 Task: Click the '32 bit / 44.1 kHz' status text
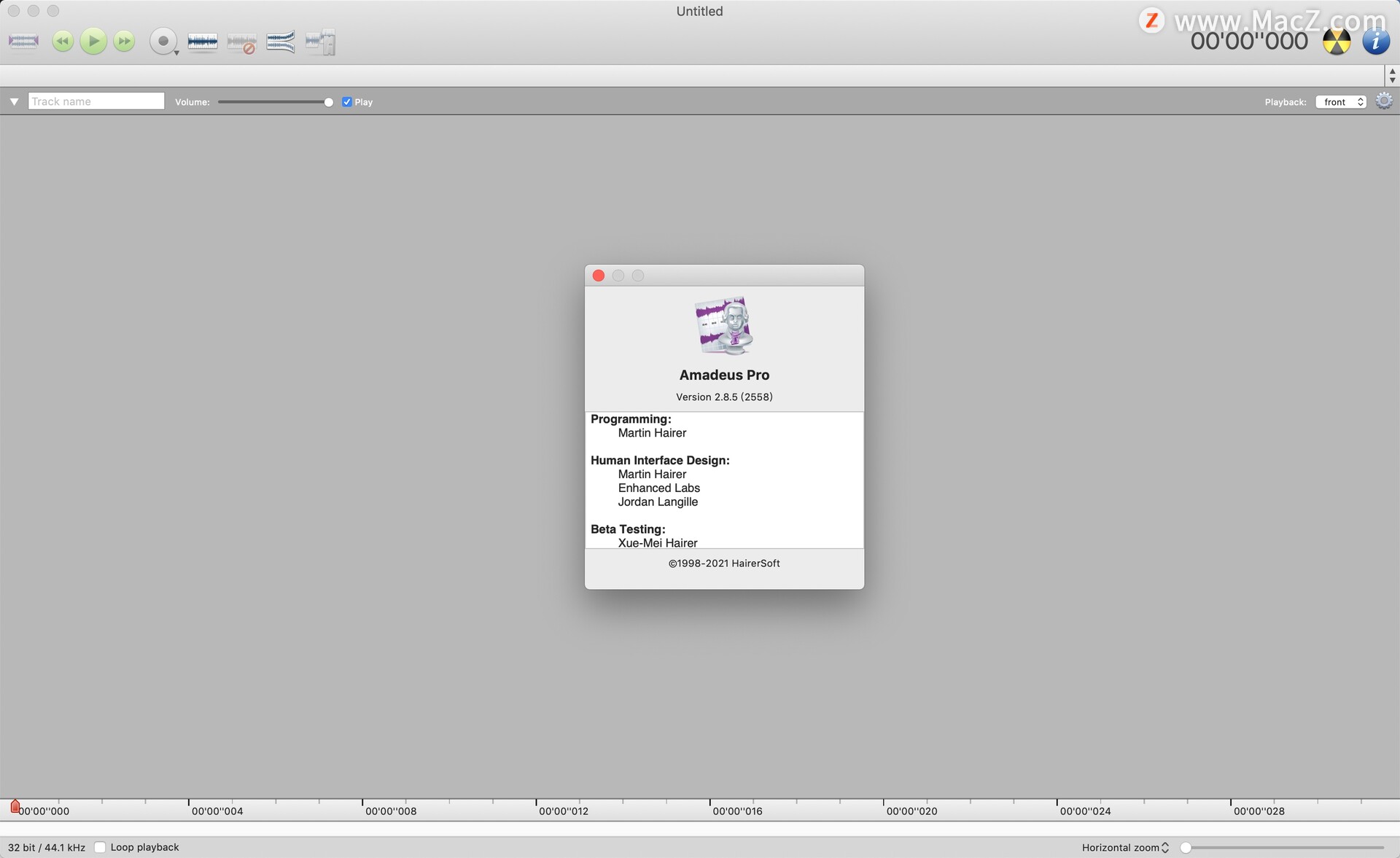(47, 848)
